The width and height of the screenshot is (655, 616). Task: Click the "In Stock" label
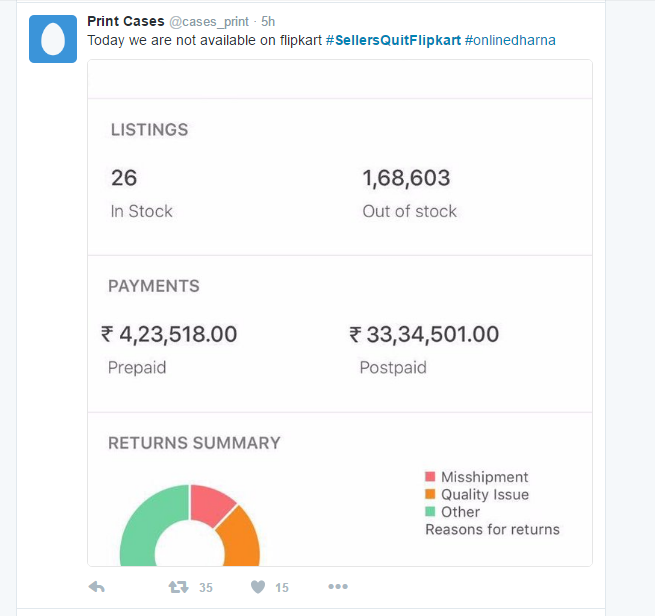(142, 211)
